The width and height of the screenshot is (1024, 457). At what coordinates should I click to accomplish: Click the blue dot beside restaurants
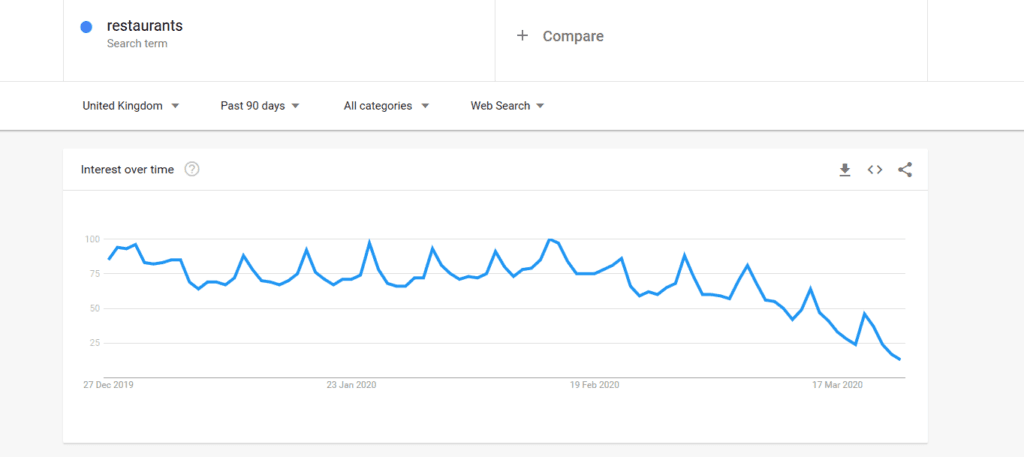pos(87,27)
